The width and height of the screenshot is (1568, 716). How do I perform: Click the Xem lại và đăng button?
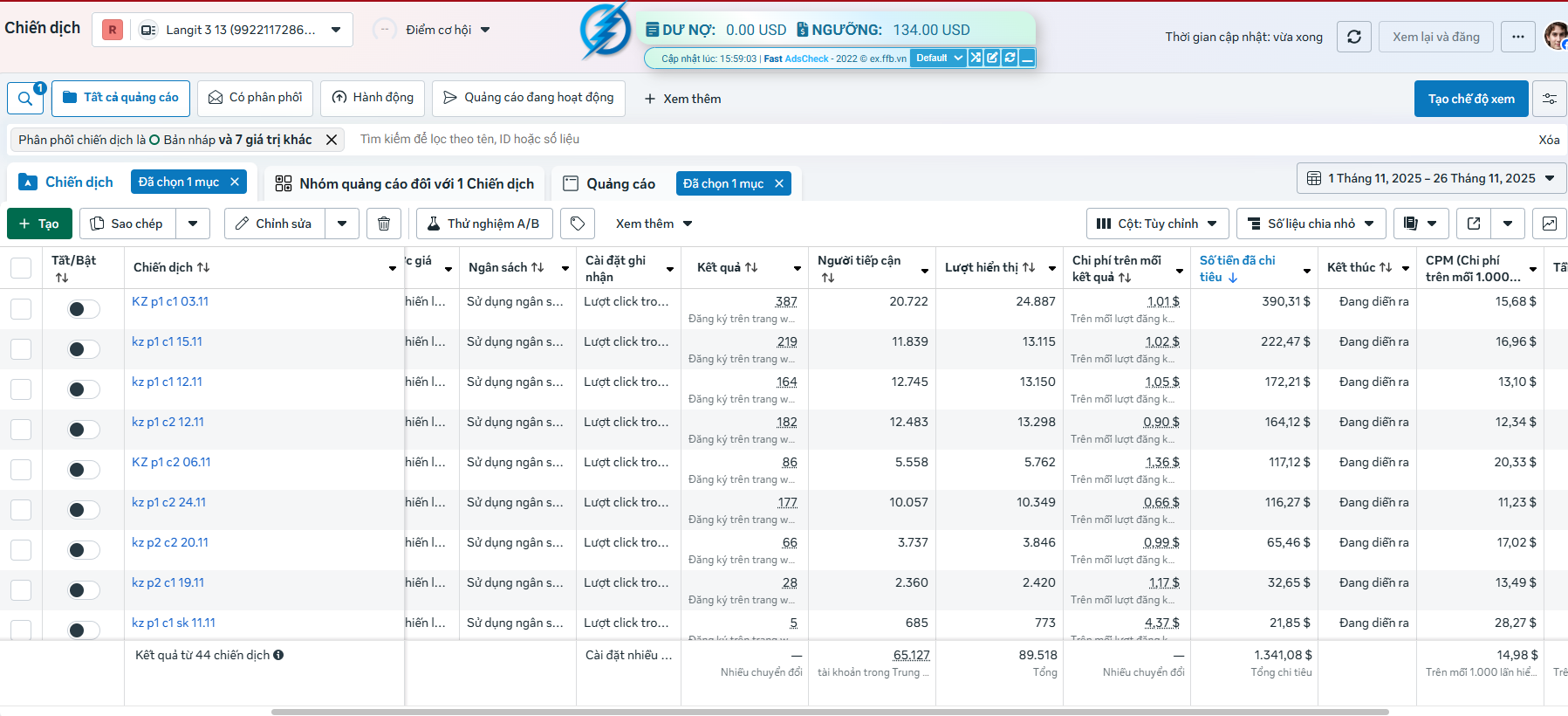tap(1436, 37)
